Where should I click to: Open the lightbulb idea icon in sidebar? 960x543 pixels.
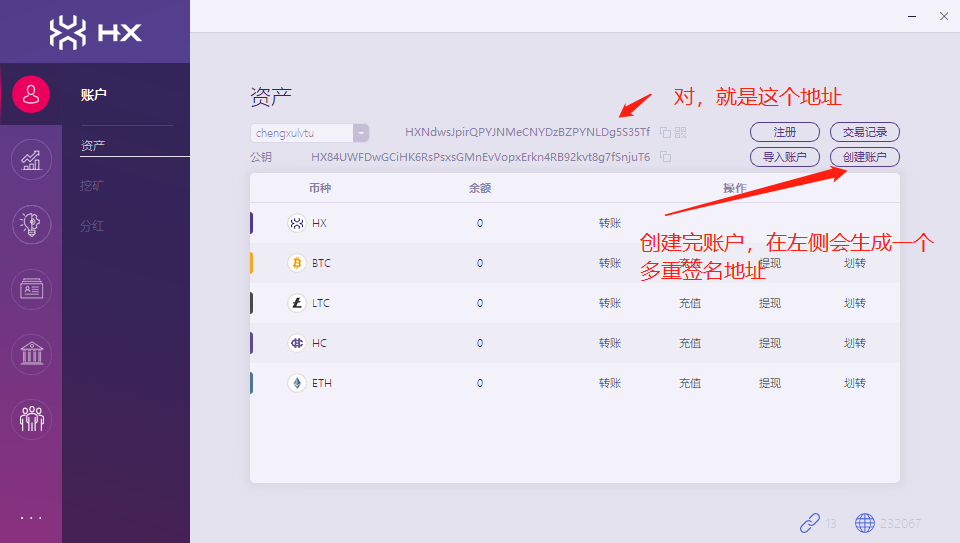pos(31,225)
